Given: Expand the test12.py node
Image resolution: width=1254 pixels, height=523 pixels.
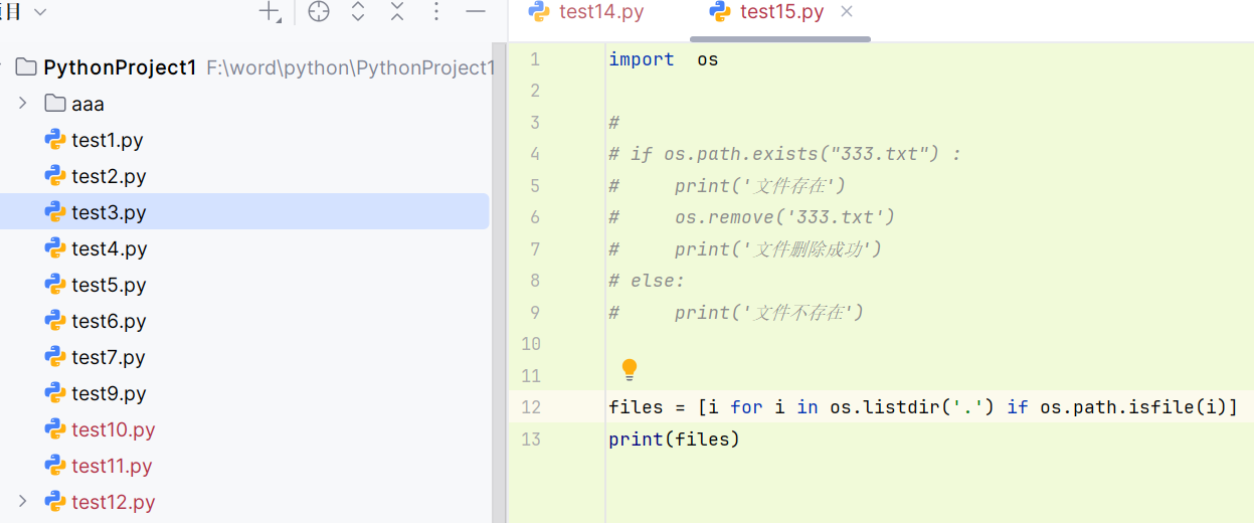Looking at the screenshot, I should (x=22, y=501).
